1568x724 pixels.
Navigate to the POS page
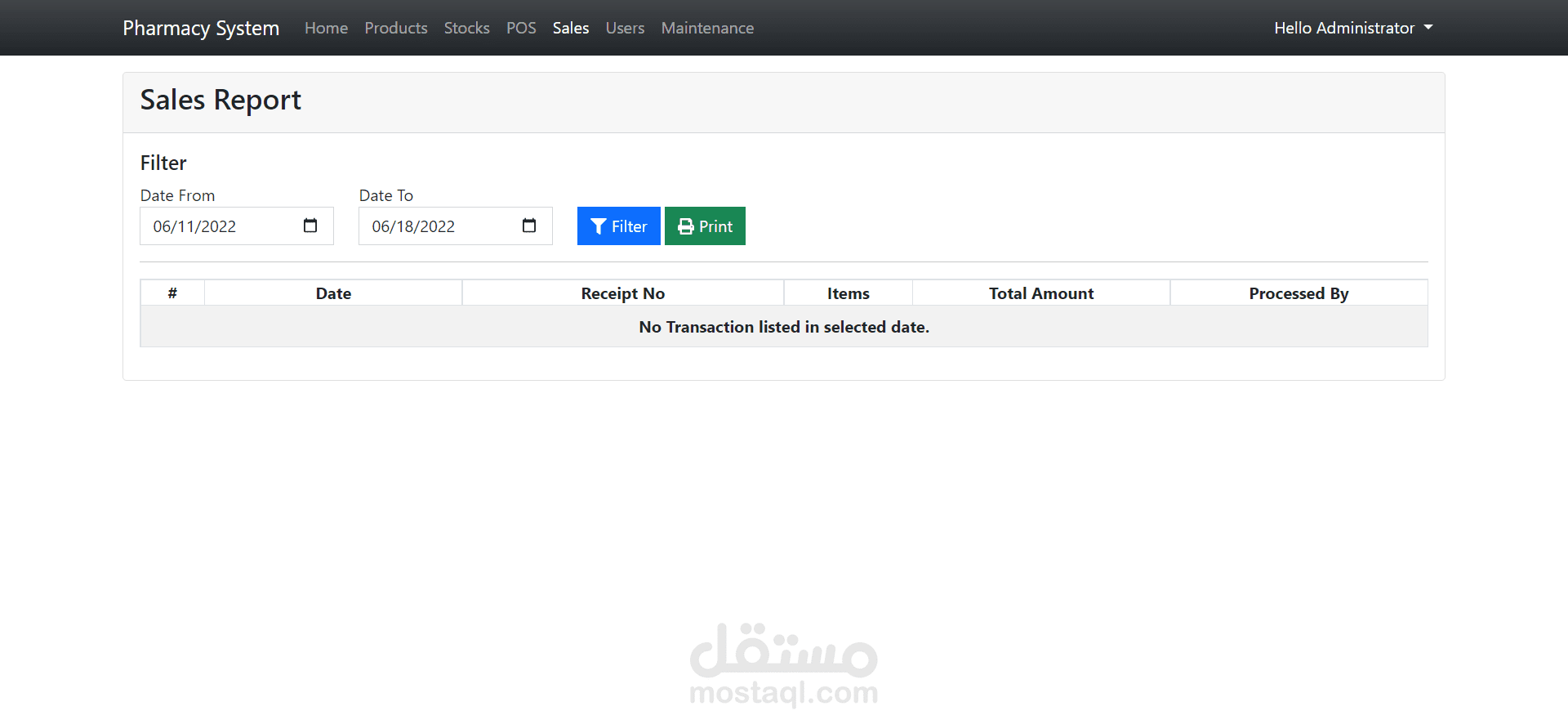pyautogui.click(x=521, y=28)
